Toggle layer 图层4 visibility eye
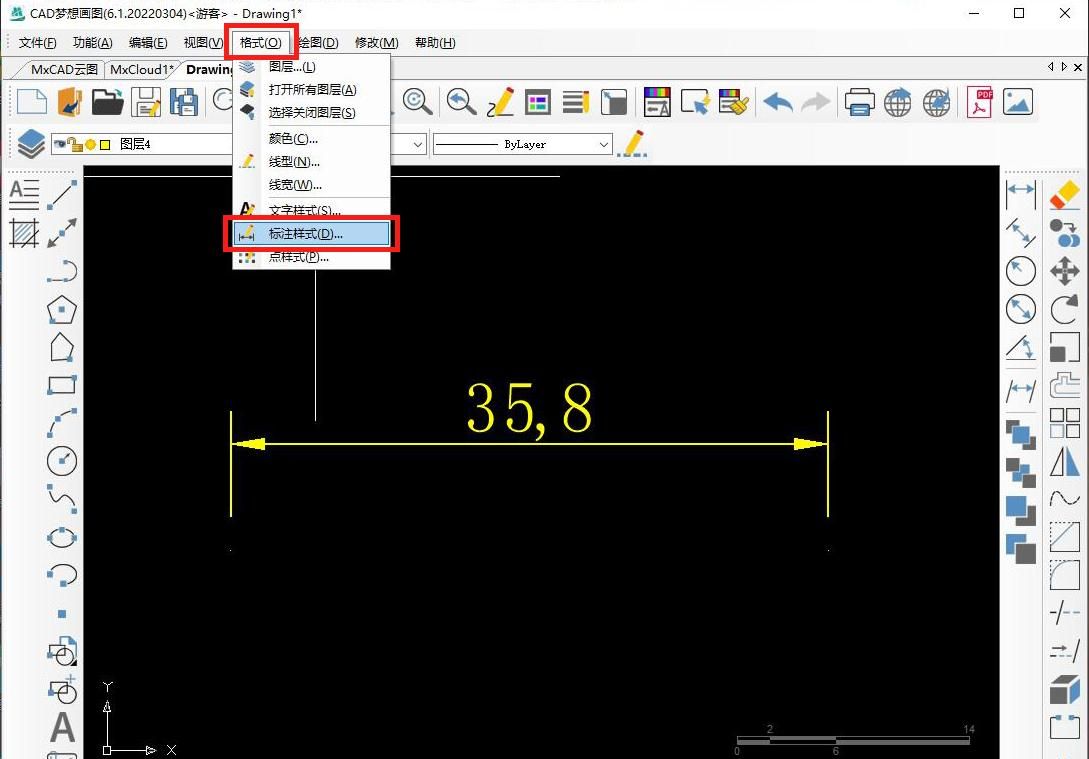This screenshot has height=759, width=1089. pos(60,144)
